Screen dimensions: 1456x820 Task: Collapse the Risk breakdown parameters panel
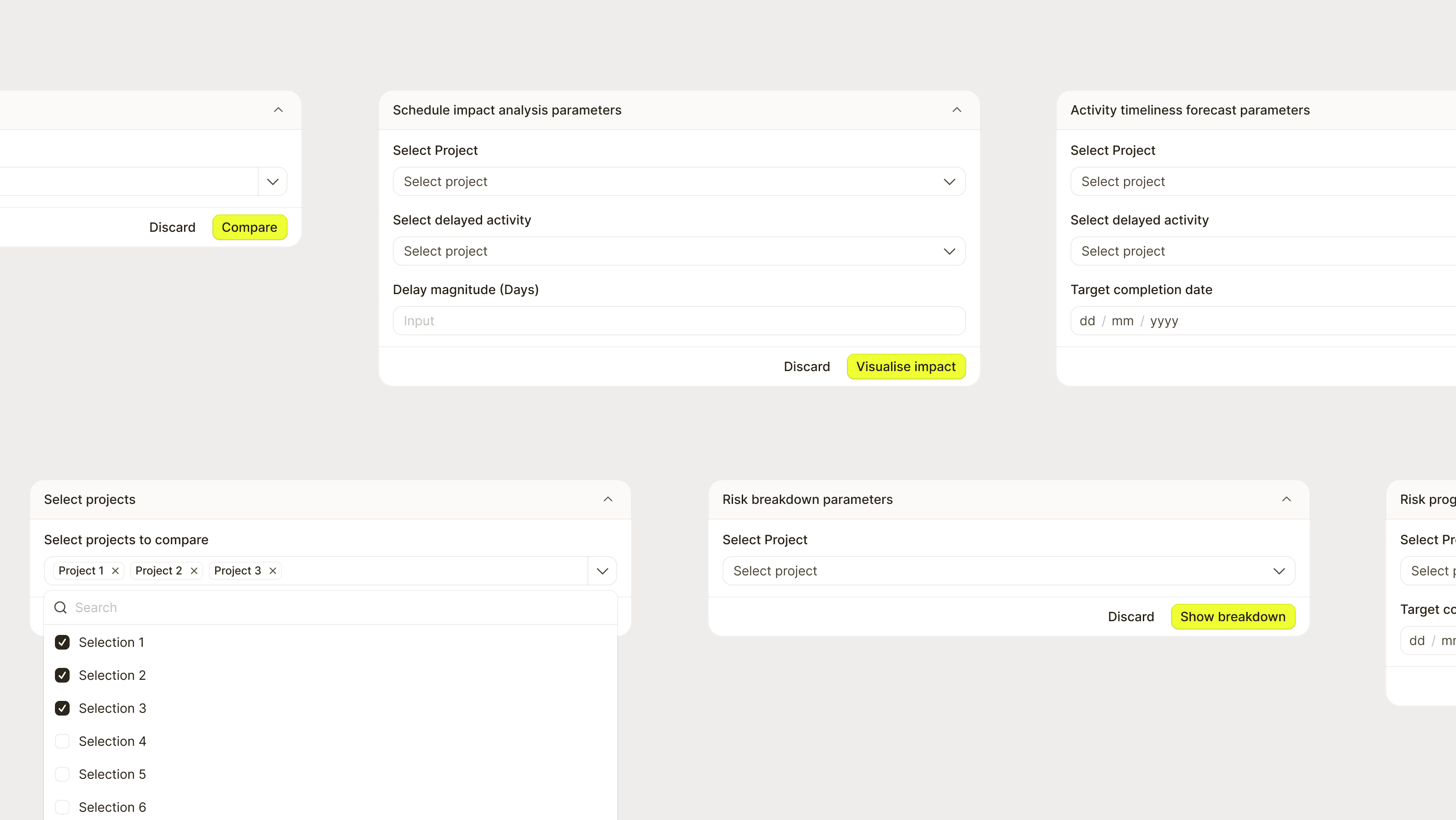(x=1287, y=499)
